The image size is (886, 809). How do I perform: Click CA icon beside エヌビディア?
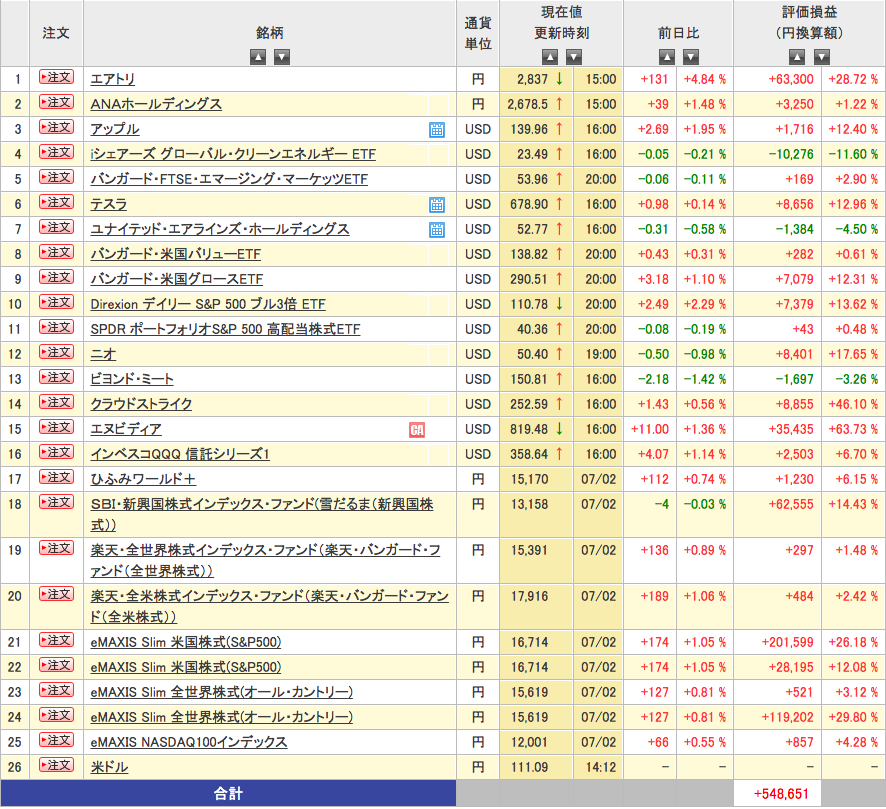417,430
